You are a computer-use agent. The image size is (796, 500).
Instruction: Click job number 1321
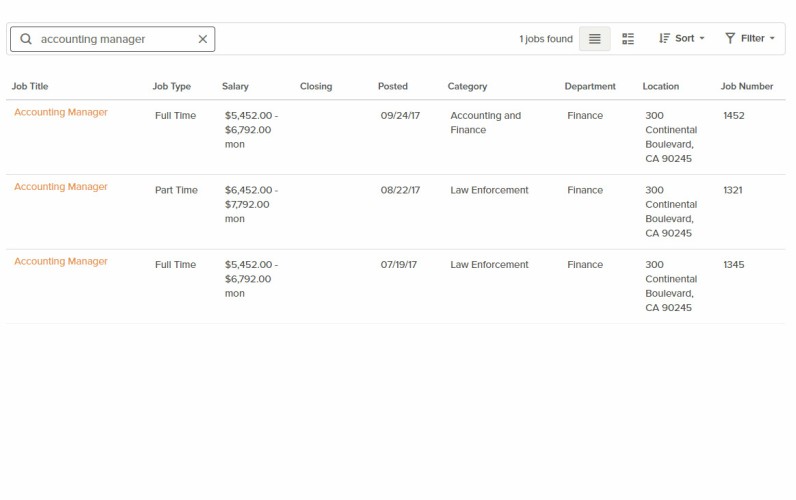click(x=733, y=190)
